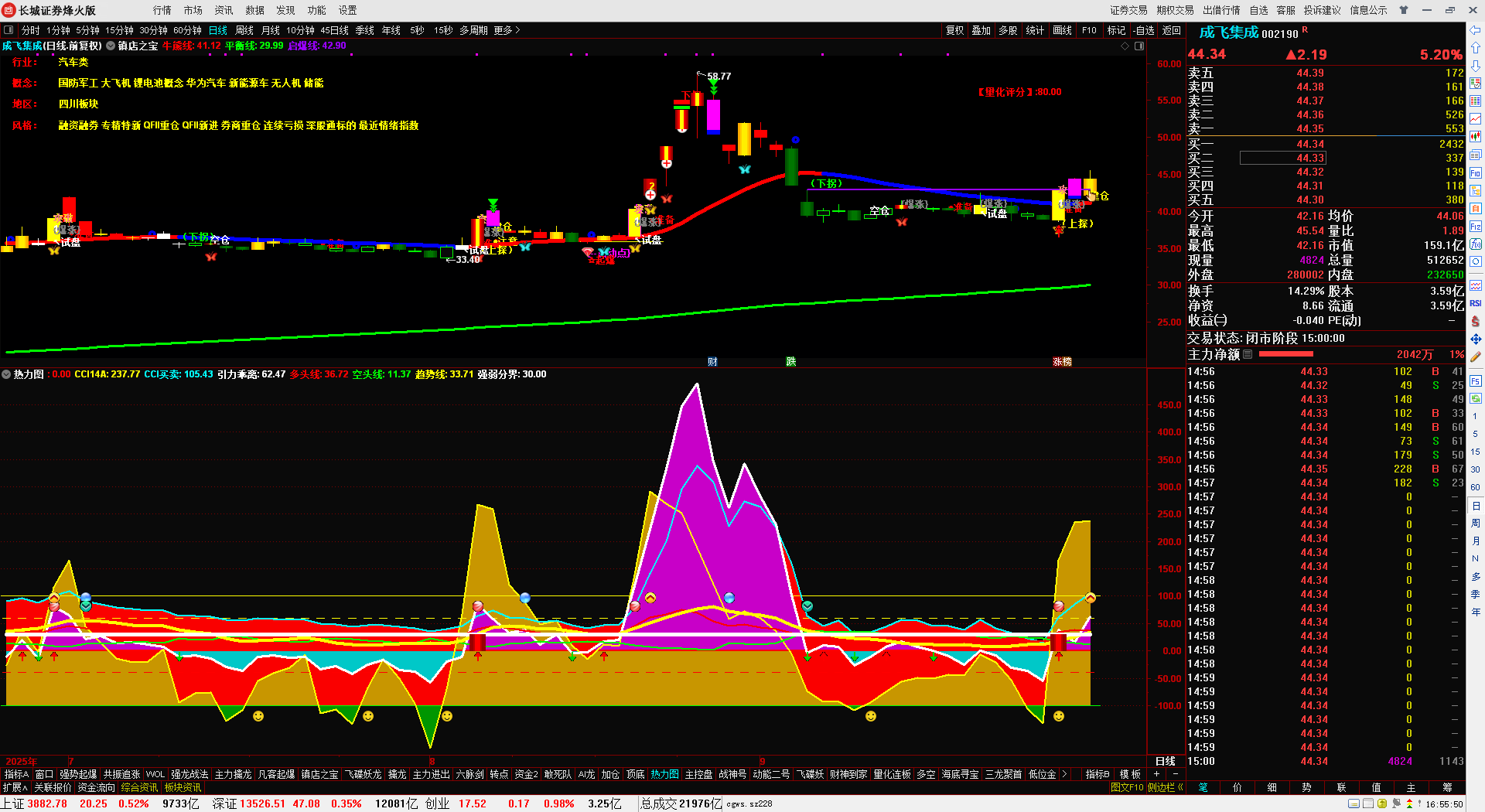Open the 统计 statistics dropdown
The width and height of the screenshot is (1485, 812).
tap(1035, 30)
